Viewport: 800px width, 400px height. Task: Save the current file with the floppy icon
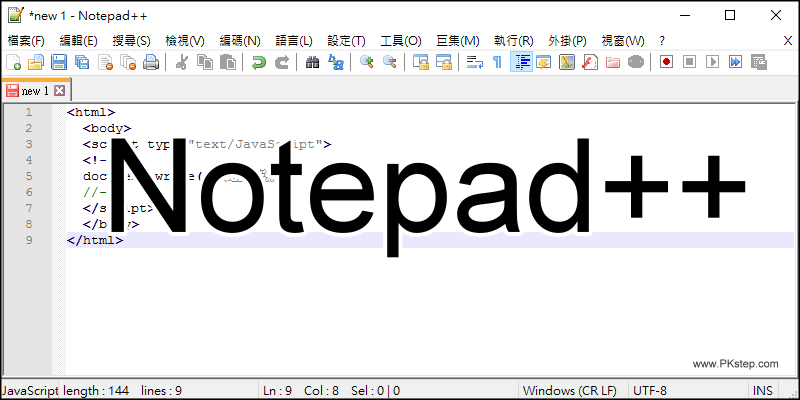point(59,62)
